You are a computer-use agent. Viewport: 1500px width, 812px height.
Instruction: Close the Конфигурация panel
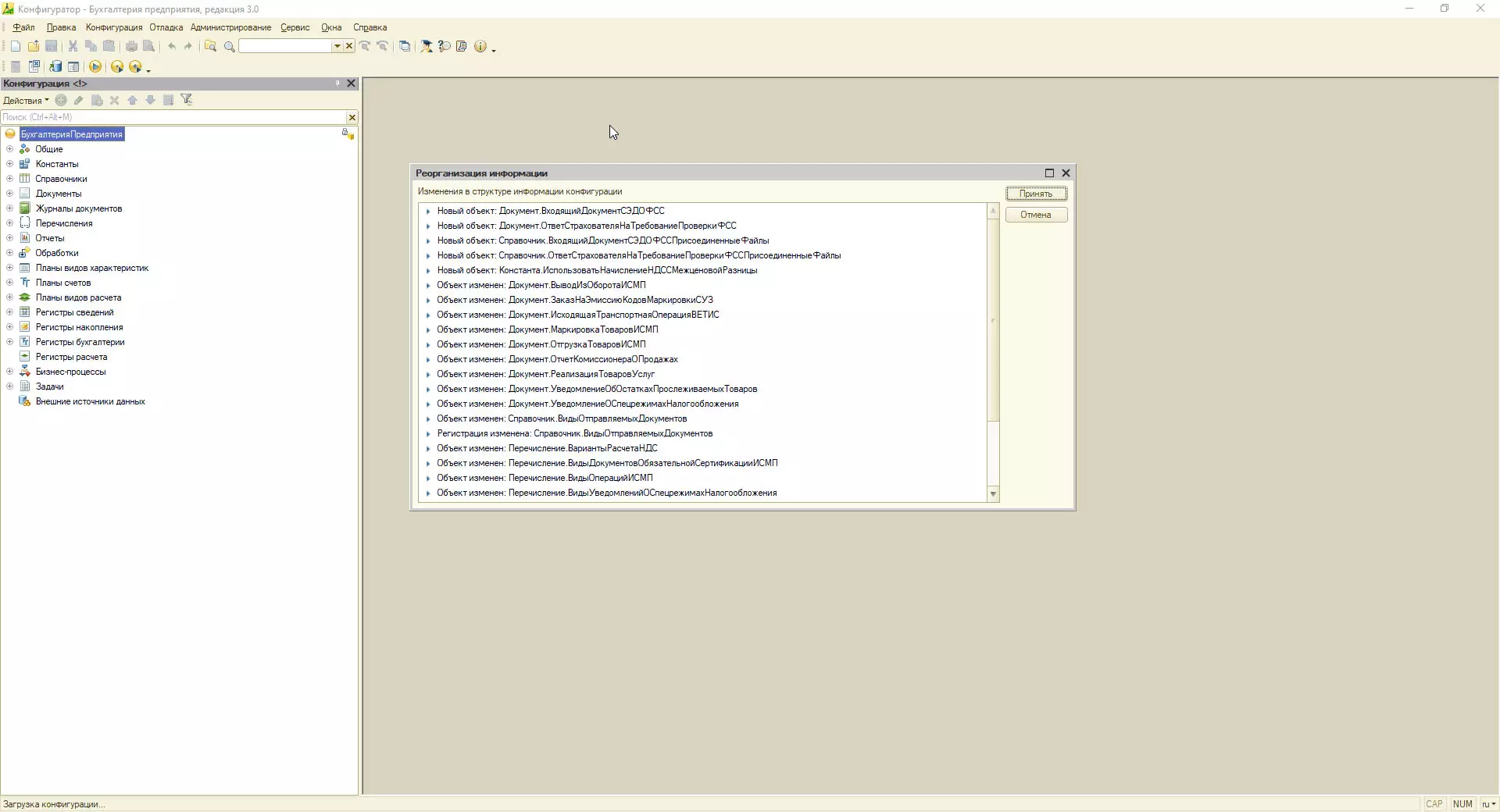point(352,84)
